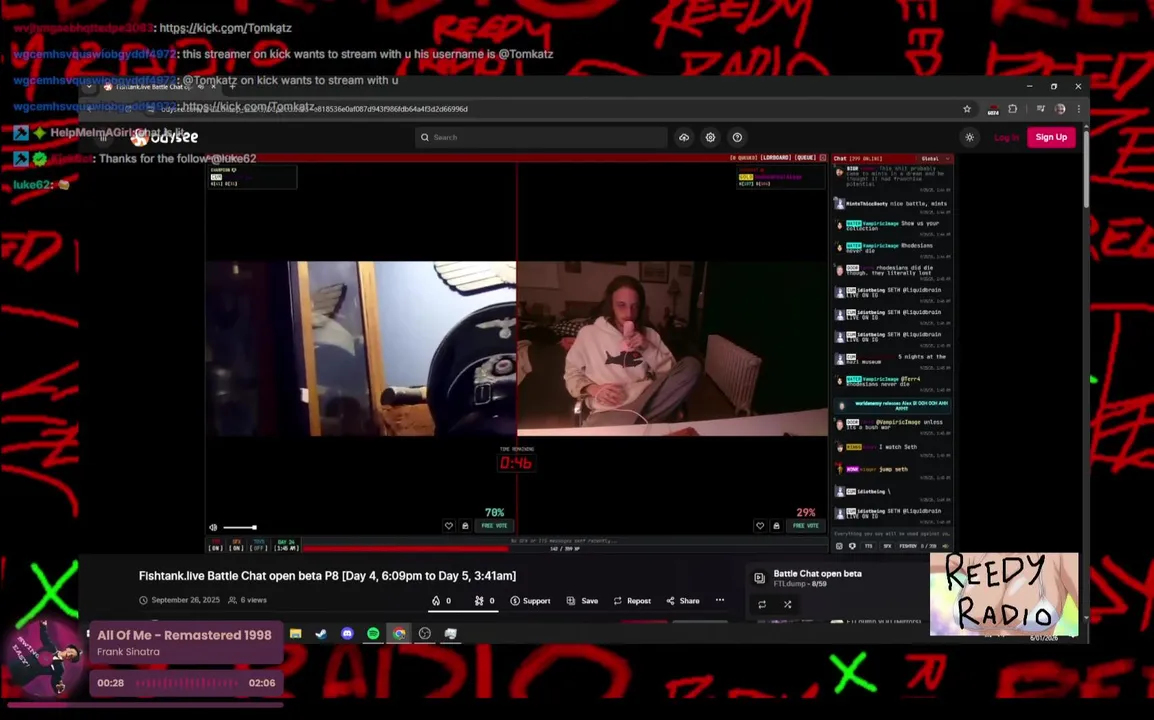Open the Chrome three-dot menu
The image size is (1154, 720).
click(1079, 109)
